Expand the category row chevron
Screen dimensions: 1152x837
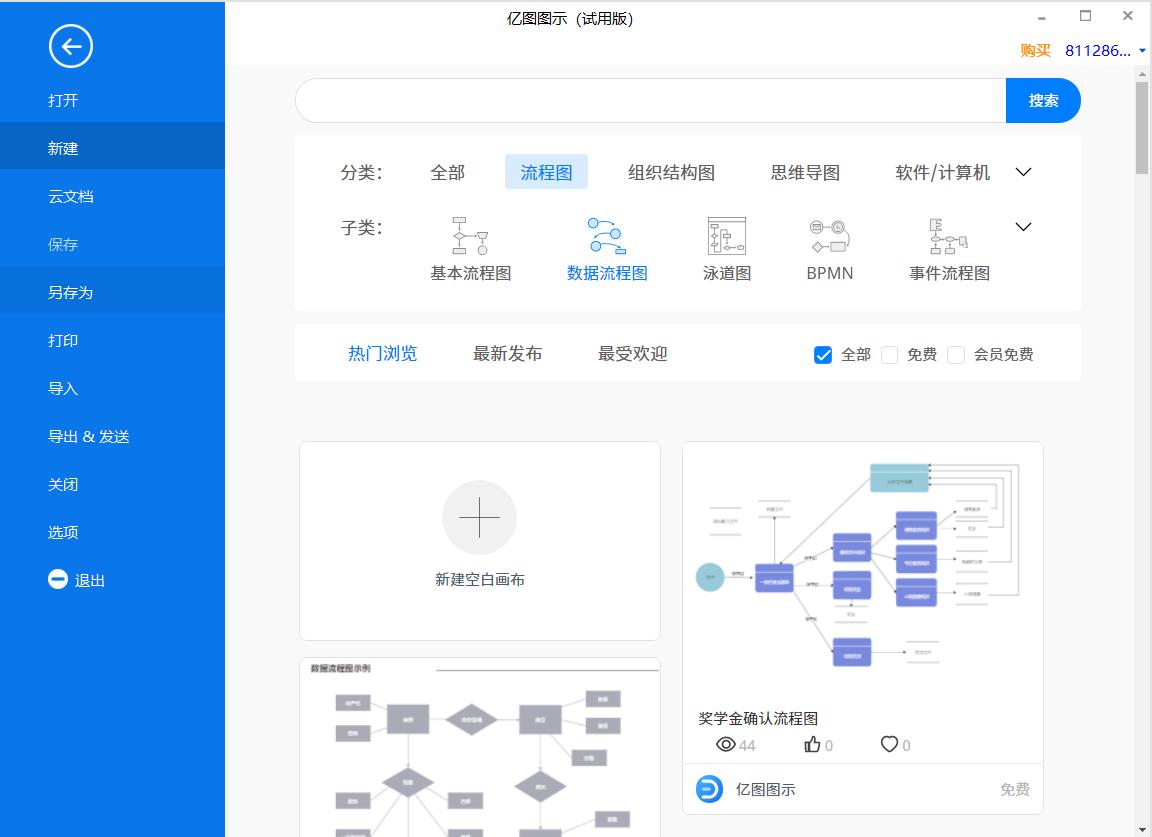pos(1023,171)
